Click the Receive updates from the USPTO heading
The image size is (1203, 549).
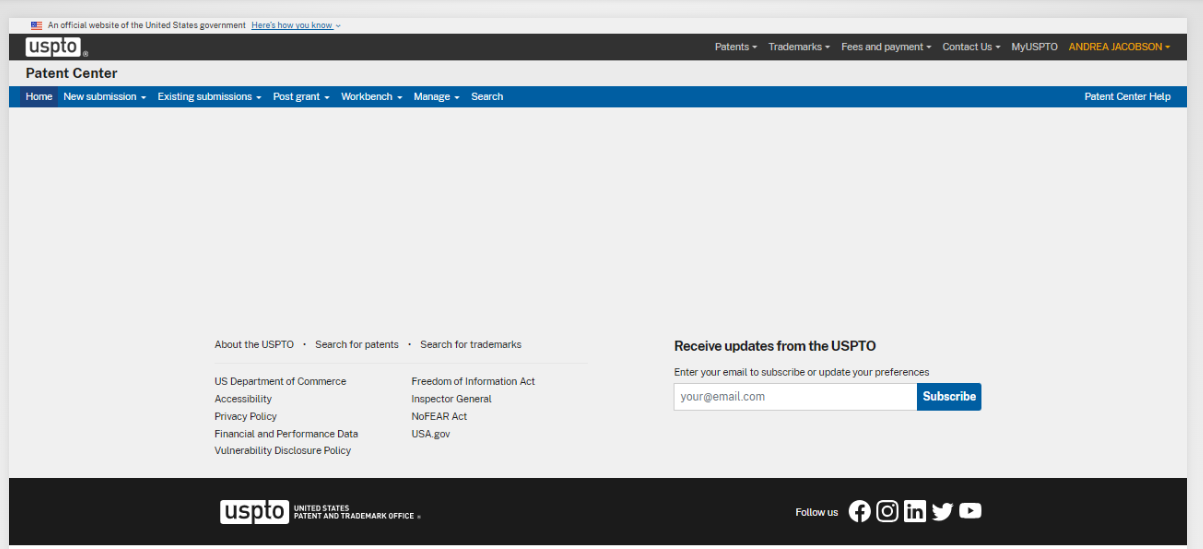pyautogui.click(x=775, y=346)
